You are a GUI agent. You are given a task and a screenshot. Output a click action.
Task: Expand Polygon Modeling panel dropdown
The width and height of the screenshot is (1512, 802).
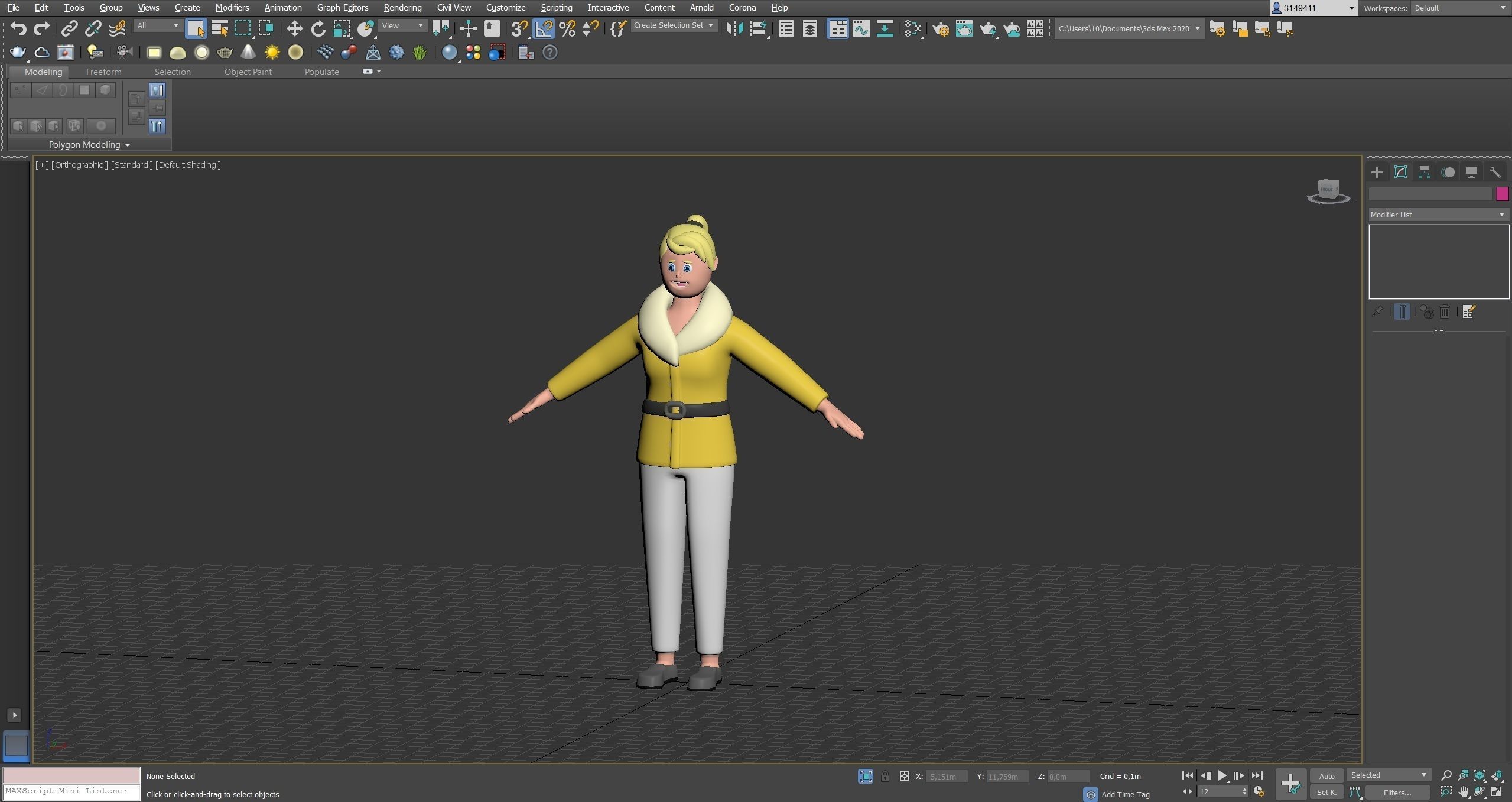coord(90,144)
